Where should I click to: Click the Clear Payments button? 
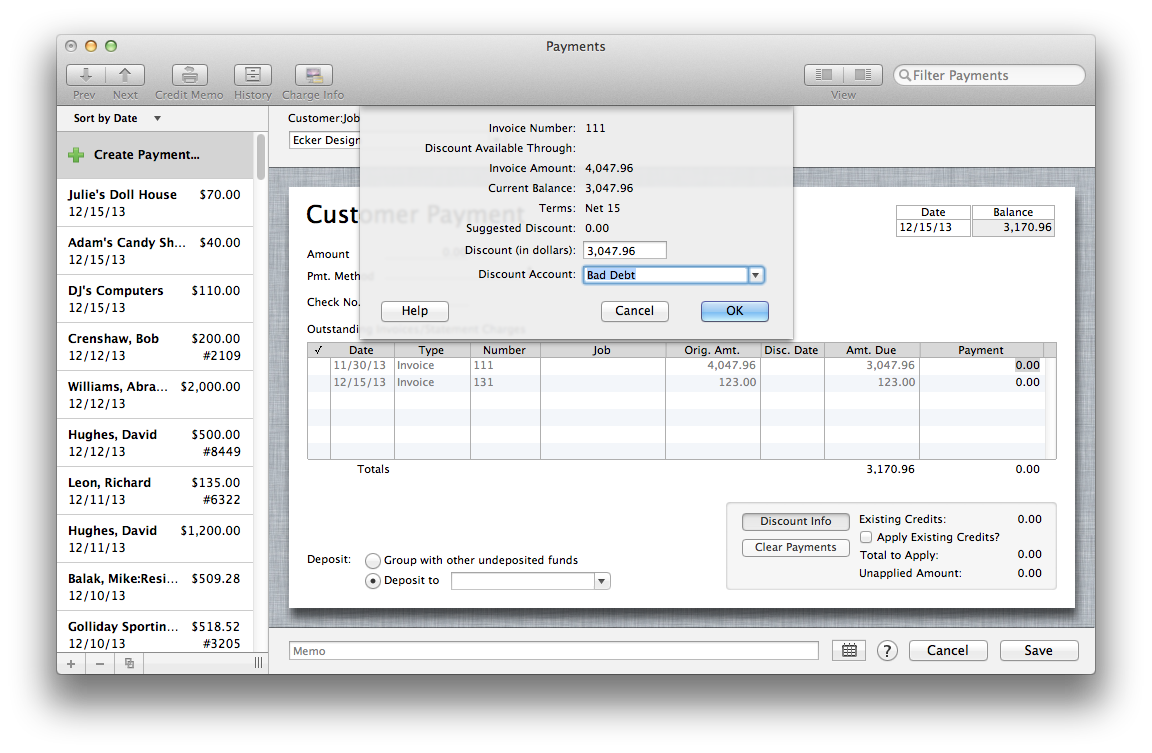tap(796, 547)
